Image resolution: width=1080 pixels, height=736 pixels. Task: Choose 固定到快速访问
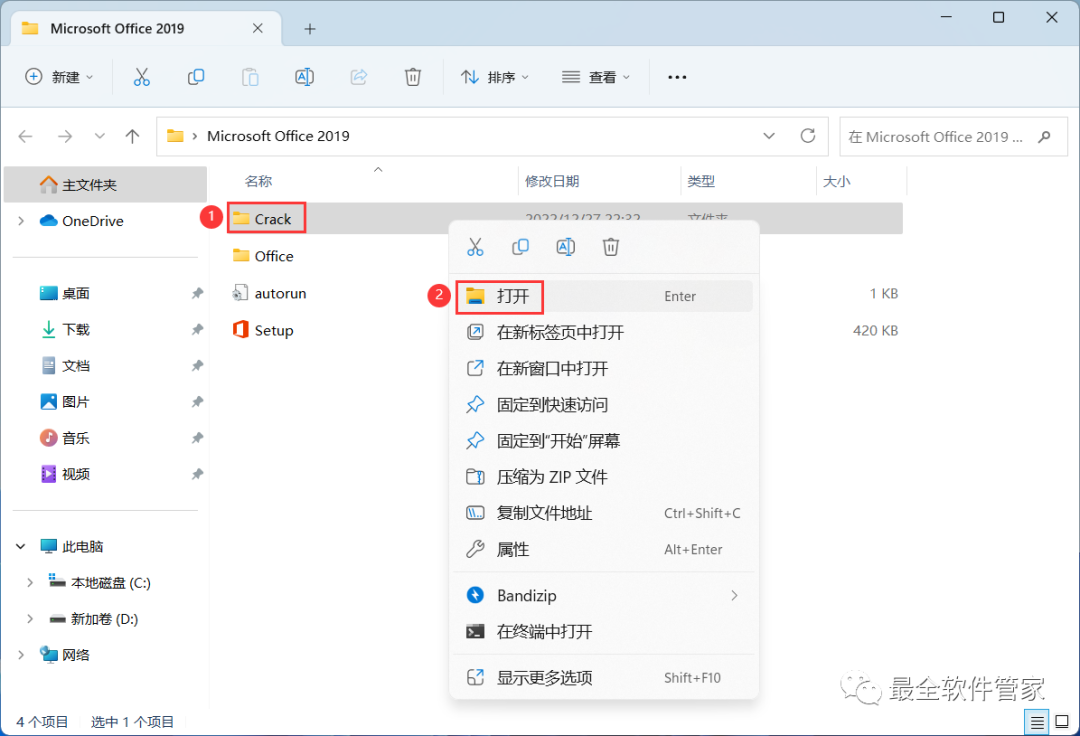pos(604,405)
